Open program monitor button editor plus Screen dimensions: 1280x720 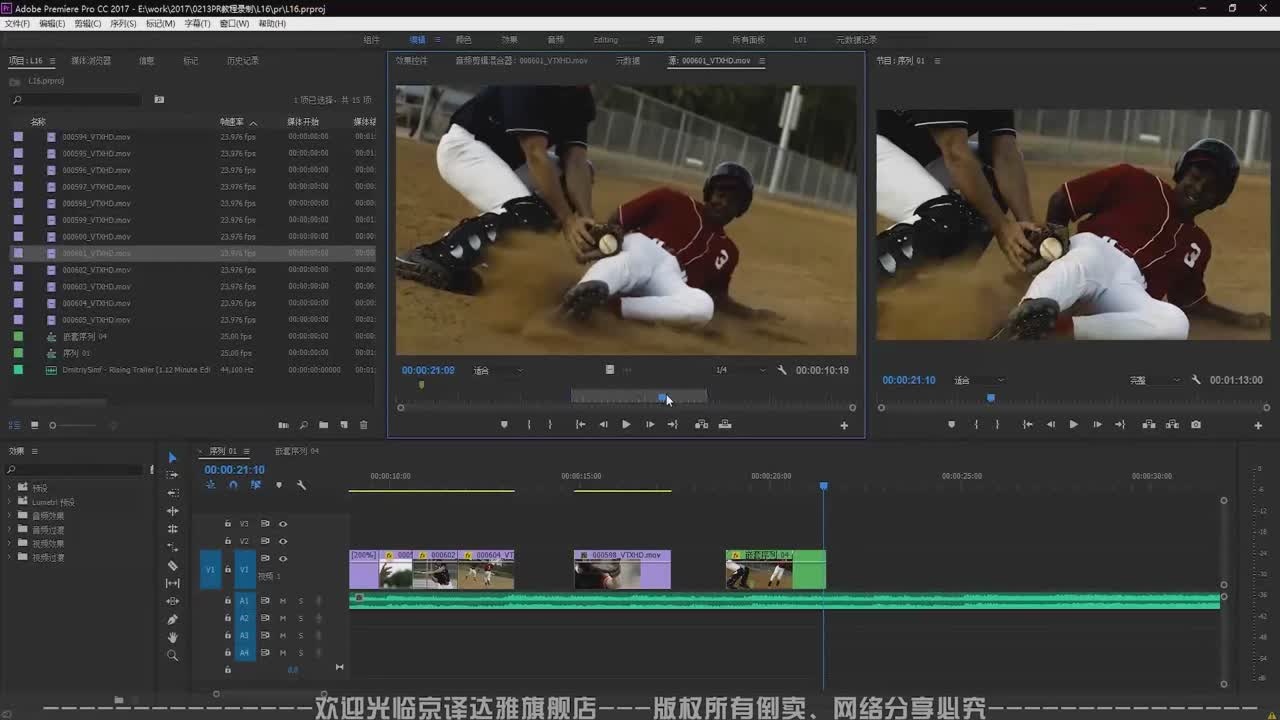point(1258,425)
